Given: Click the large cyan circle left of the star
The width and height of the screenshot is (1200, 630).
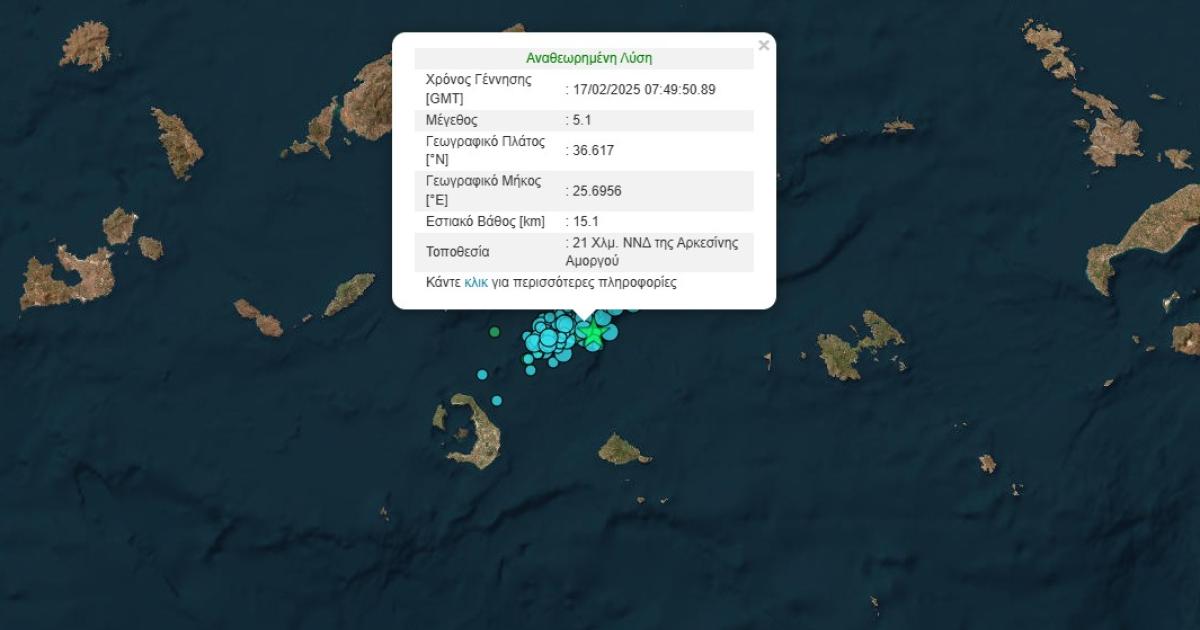Looking at the screenshot, I should (x=564, y=324).
